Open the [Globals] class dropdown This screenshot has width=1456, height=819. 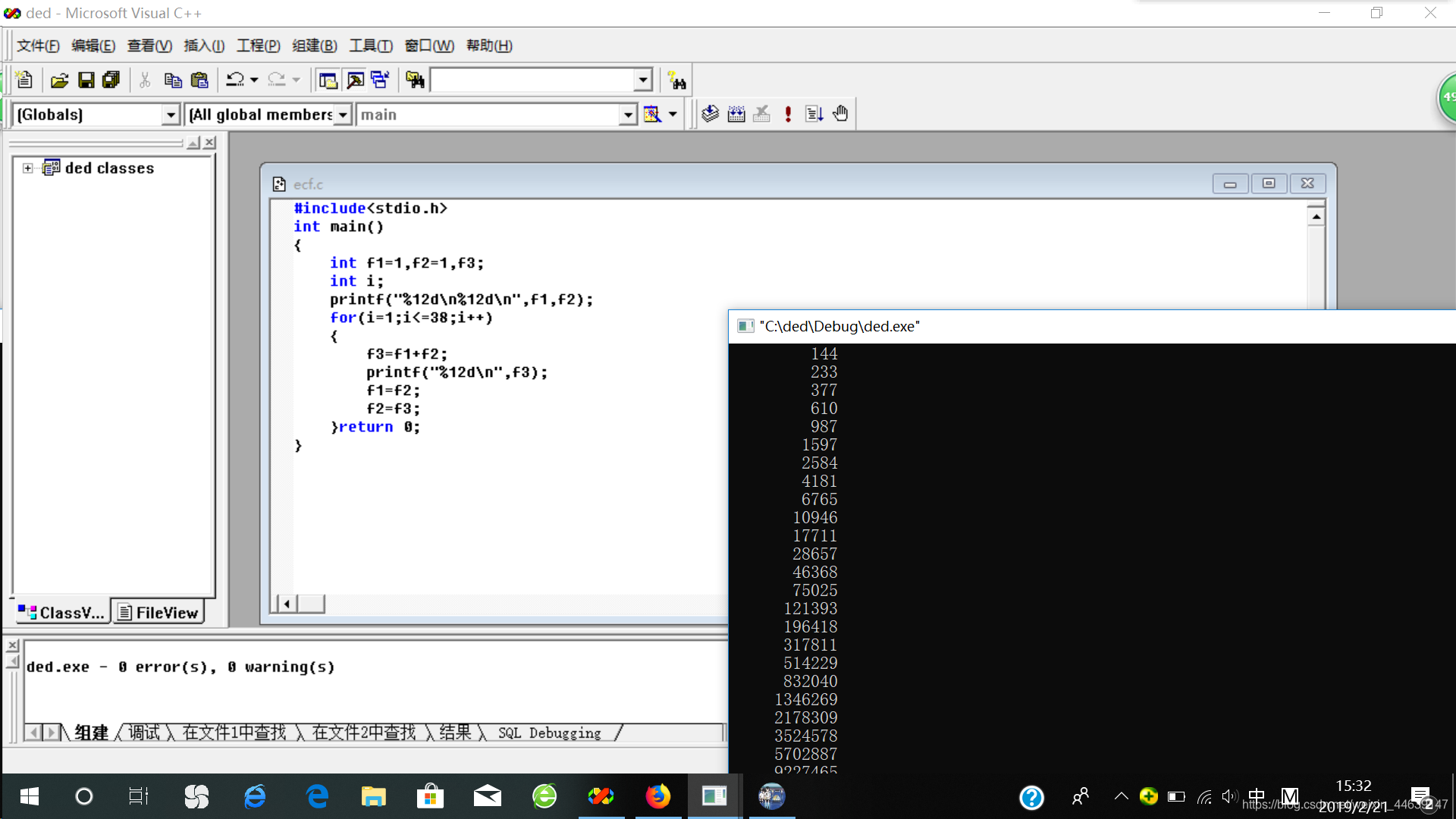coord(171,115)
